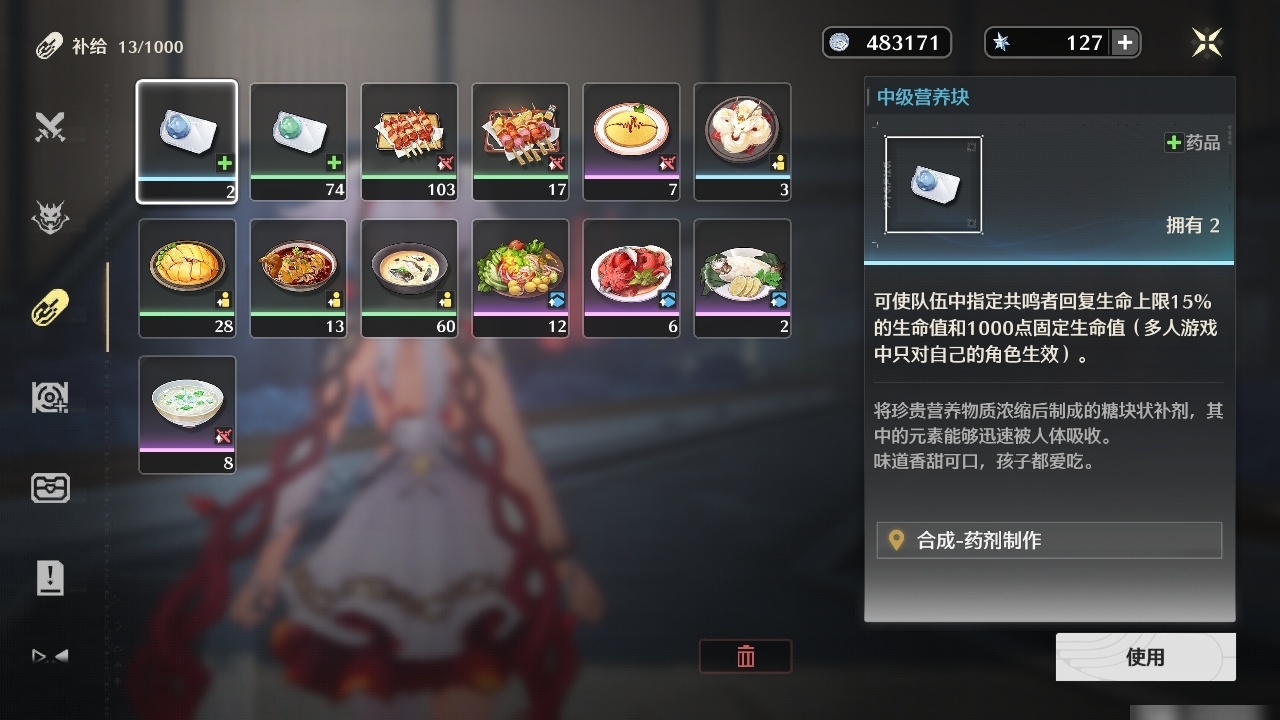This screenshot has height=720, width=1280.
Task: Close the inventory with the X icon
Action: tap(1207, 42)
